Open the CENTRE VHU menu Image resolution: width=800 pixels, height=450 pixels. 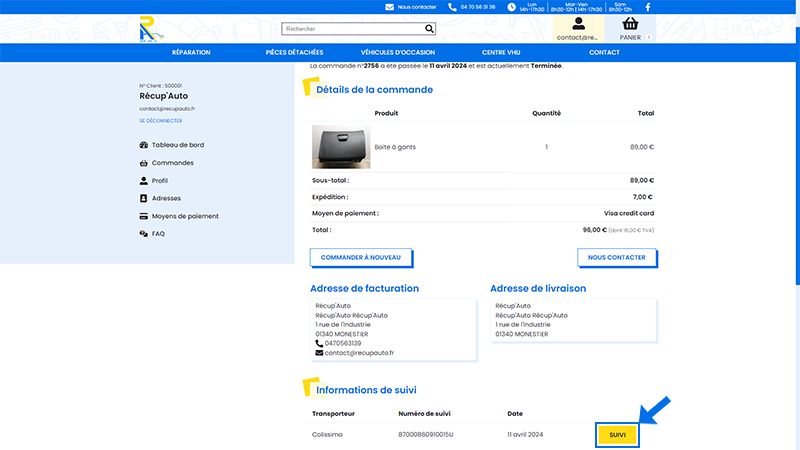click(501, 53)
